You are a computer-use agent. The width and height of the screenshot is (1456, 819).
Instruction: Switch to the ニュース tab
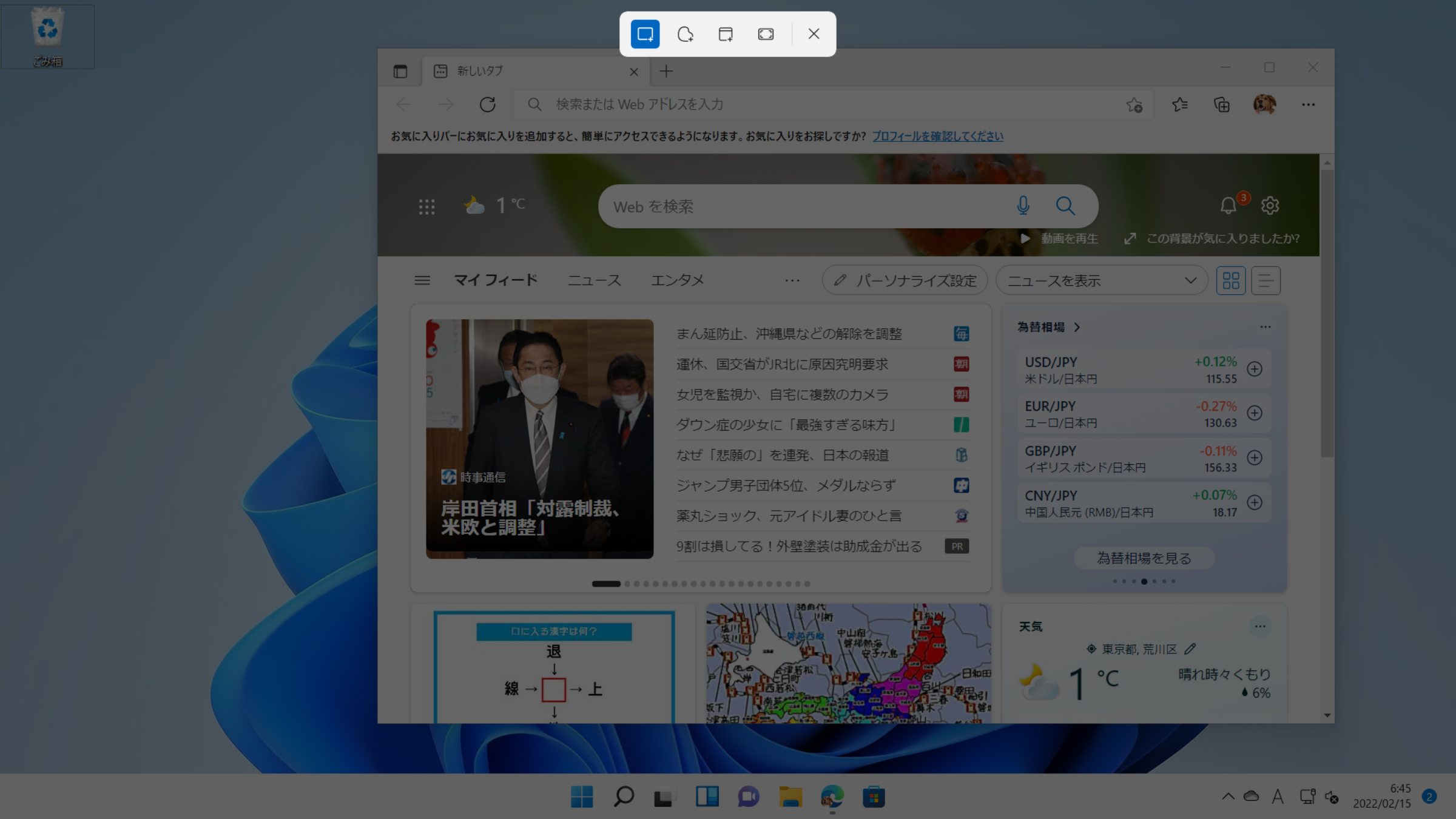click(x=594, y=280)
